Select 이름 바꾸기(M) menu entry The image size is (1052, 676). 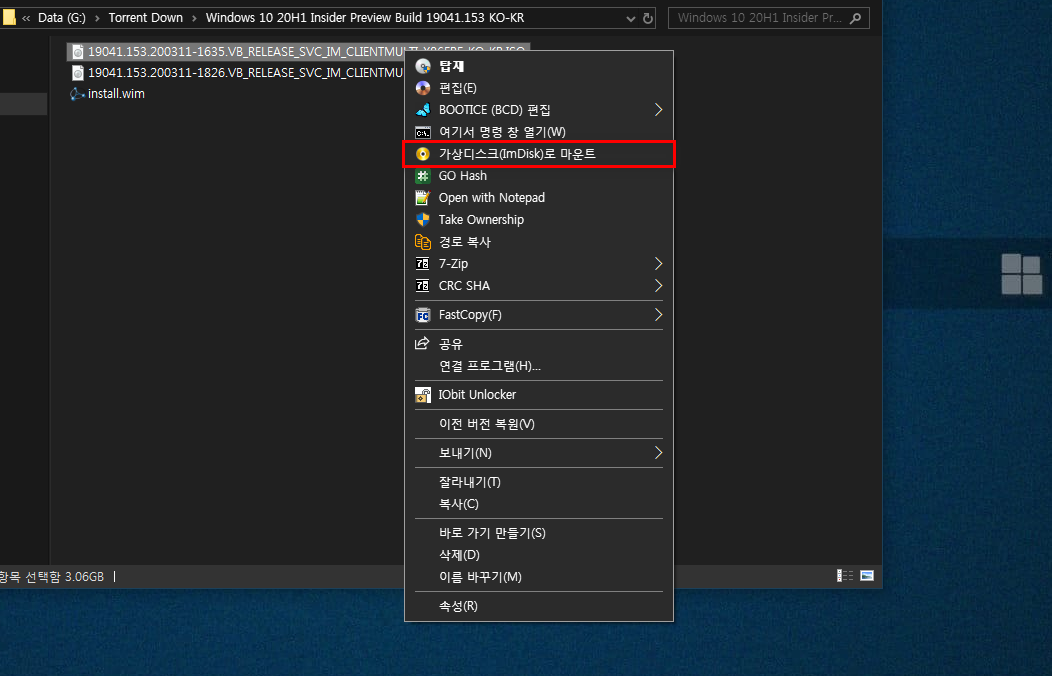pos(539,577)
